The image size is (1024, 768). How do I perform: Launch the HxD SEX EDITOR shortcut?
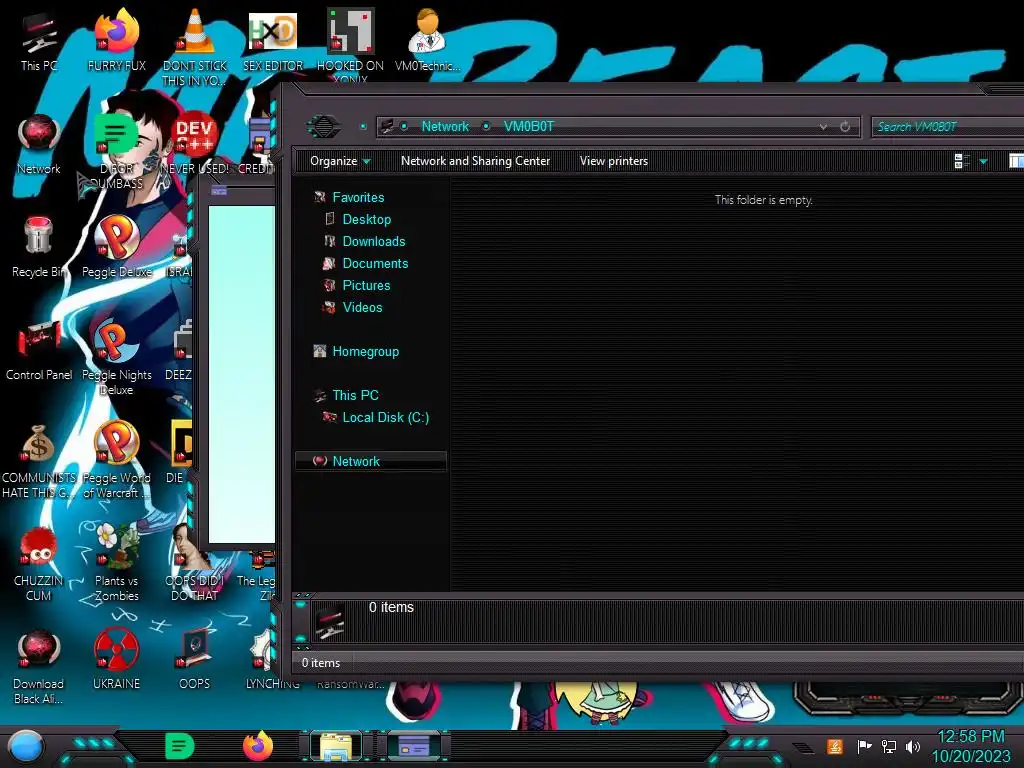273,42
